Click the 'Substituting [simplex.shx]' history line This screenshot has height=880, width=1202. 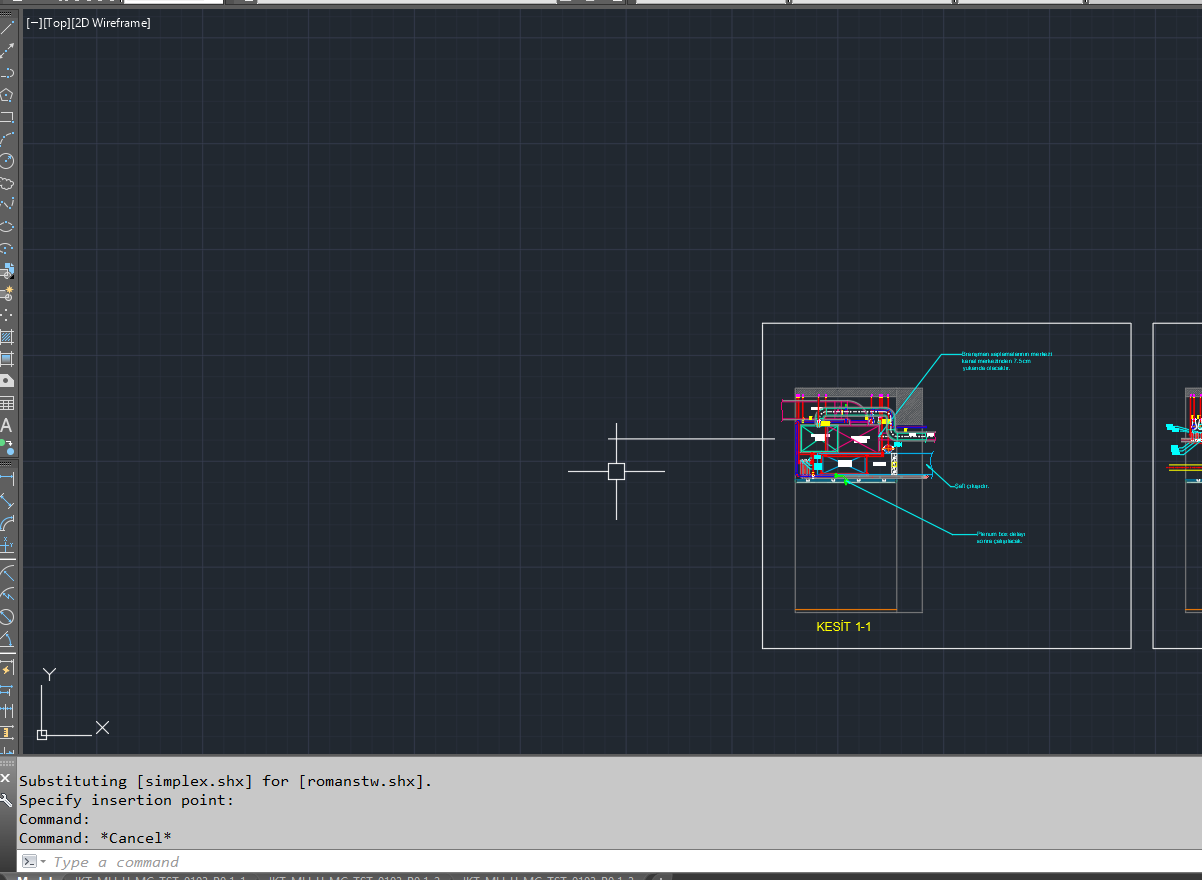pyautogui.click(x=226, y=781)
